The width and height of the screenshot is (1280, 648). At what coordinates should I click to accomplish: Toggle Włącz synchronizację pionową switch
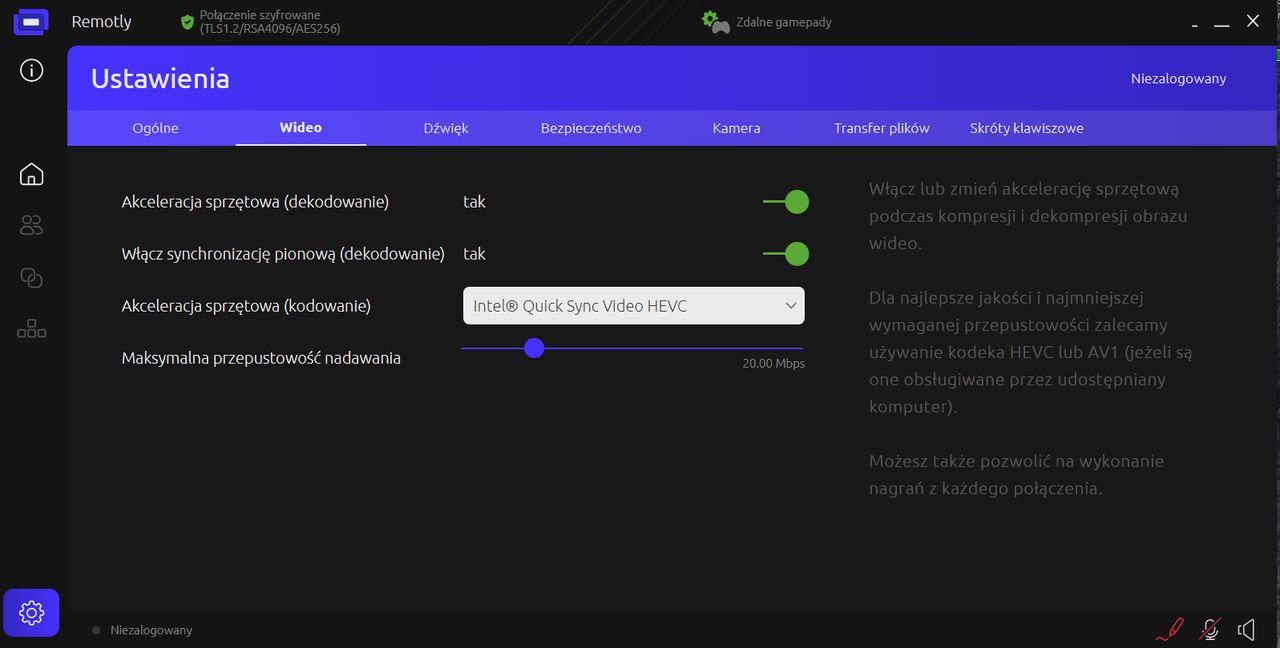pos(785,254)
